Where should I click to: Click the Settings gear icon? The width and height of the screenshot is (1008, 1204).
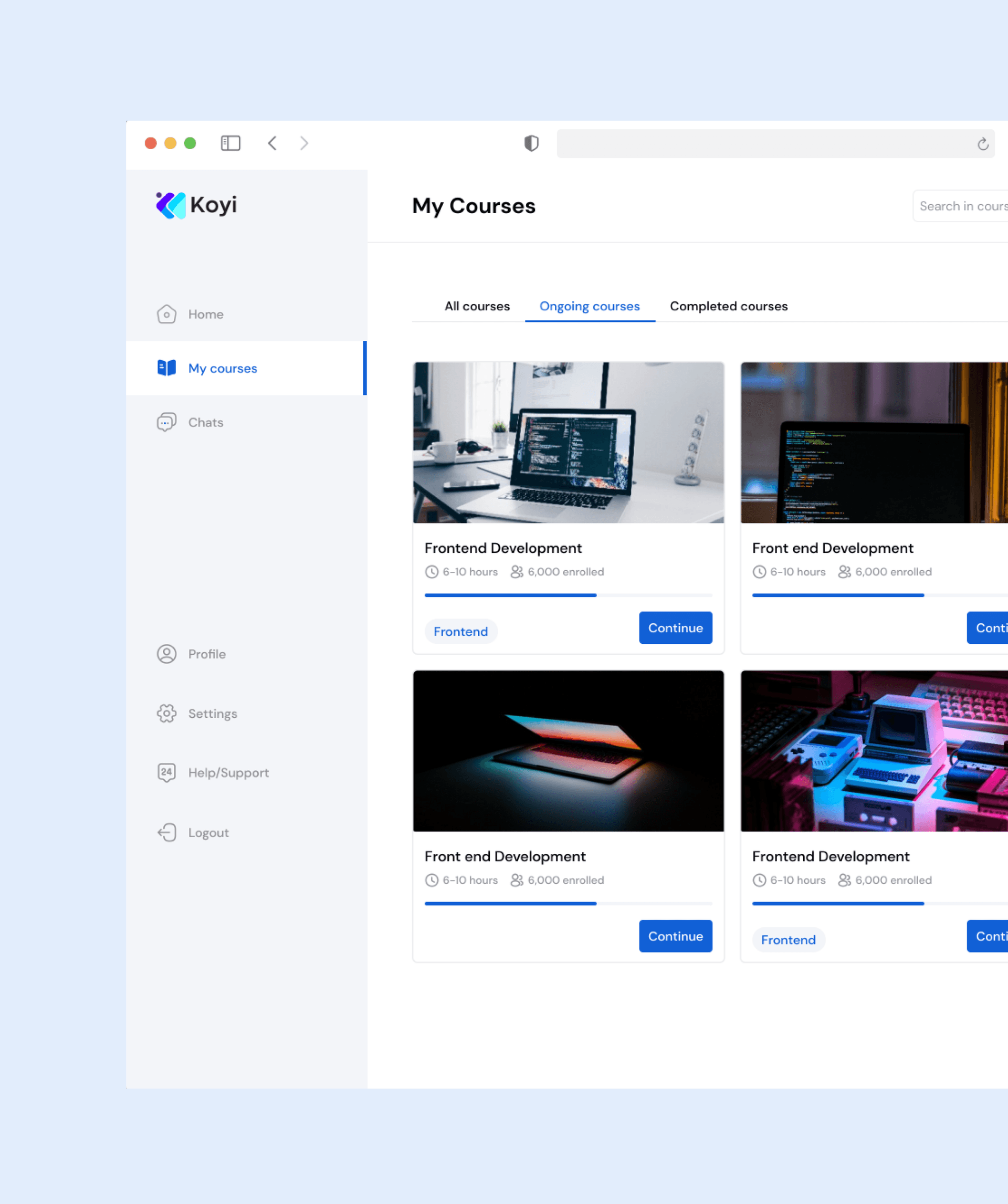tap(166, 714)
